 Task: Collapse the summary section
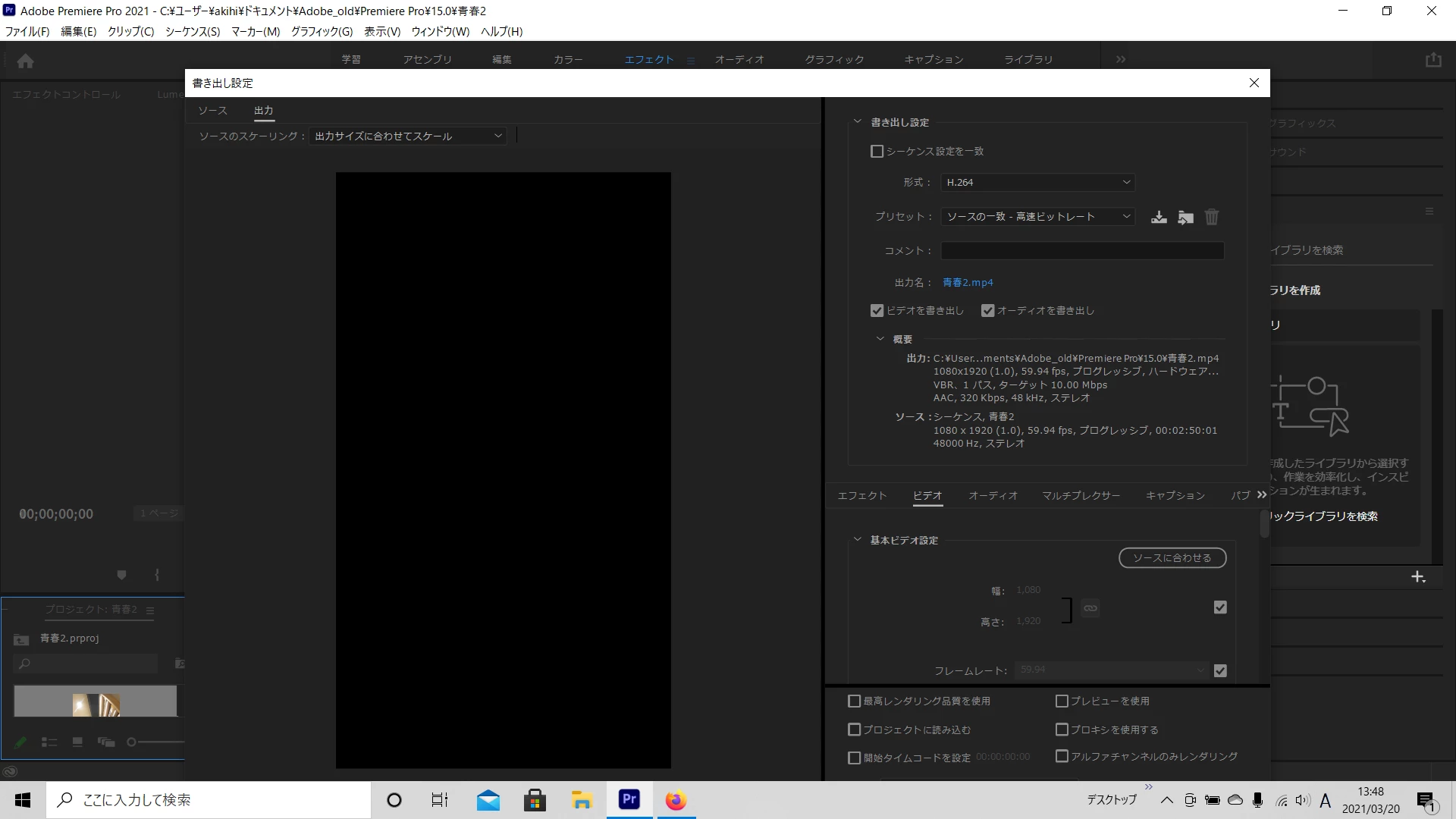tap(880, 339)
